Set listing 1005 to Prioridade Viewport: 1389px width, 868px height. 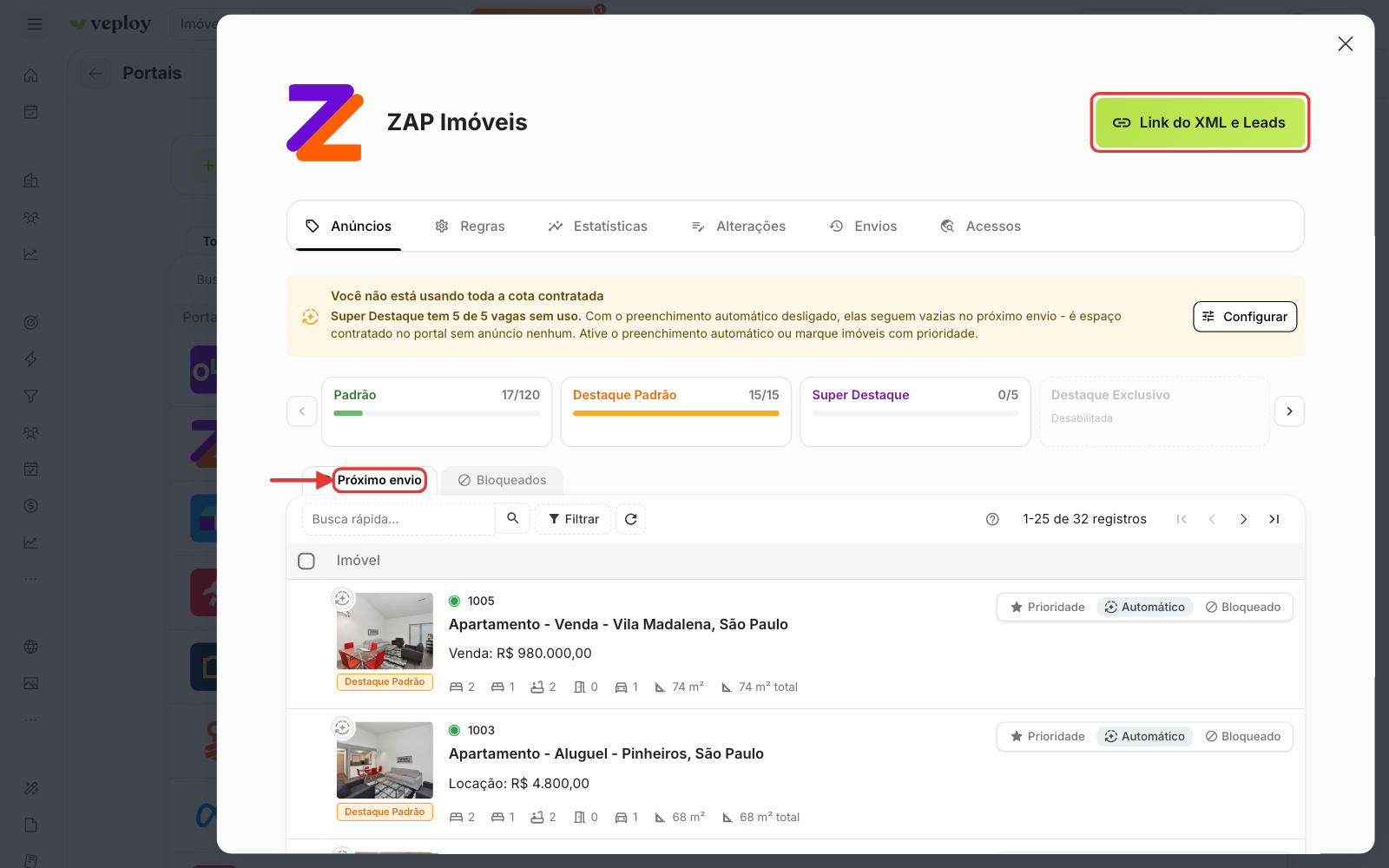click(x=1048, y=607)
